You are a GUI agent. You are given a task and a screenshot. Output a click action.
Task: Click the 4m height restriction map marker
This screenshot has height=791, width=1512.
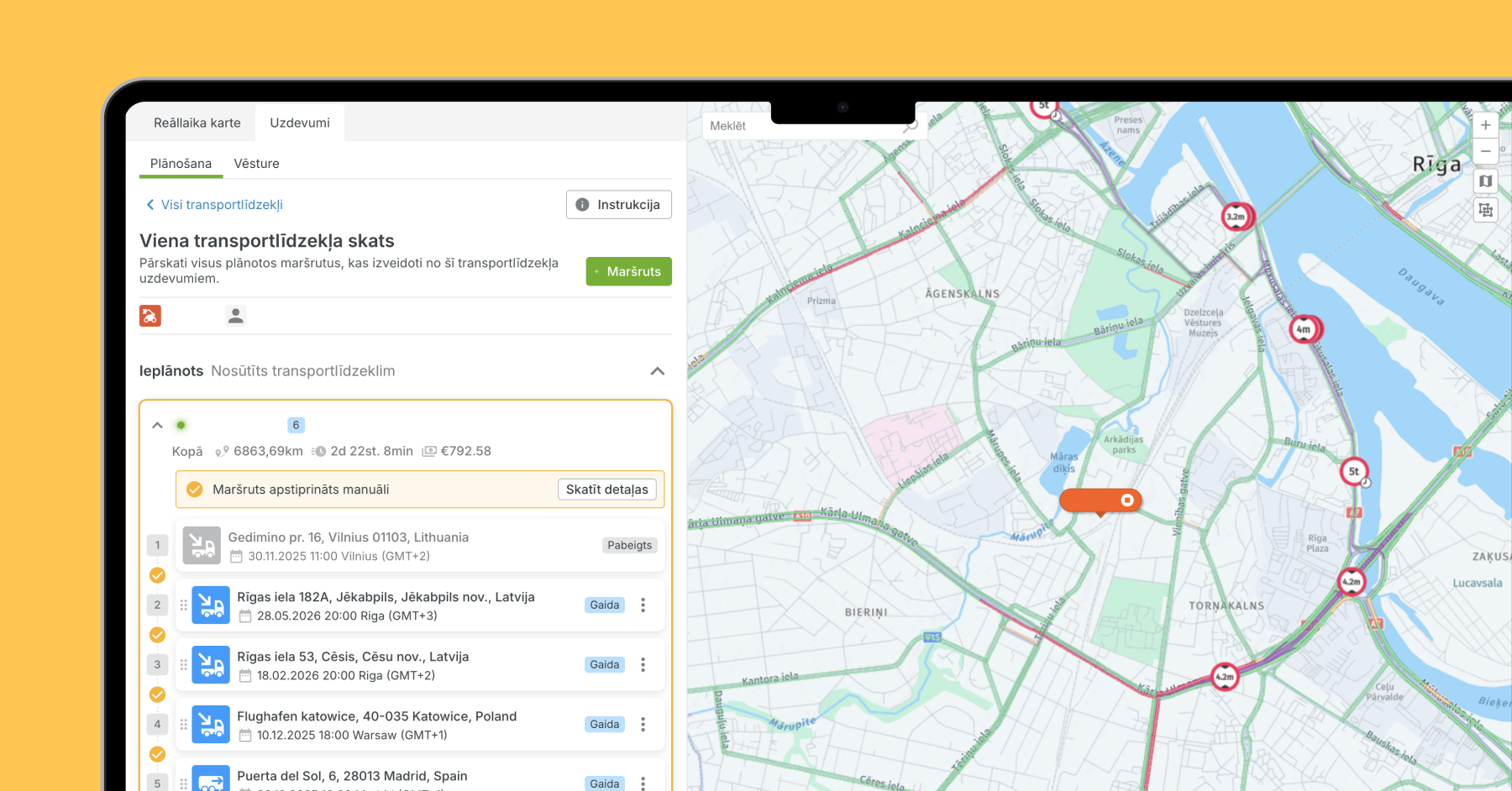(1304, 329)
